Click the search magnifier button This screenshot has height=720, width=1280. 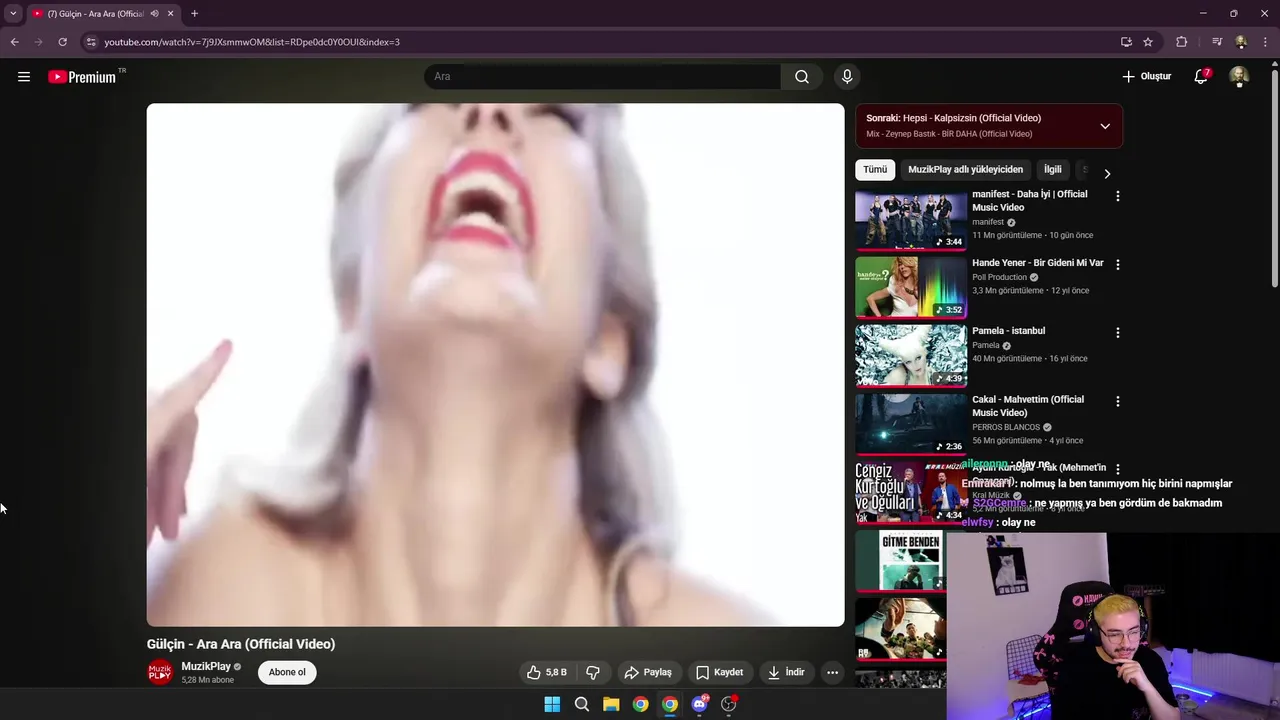[802, 76]
